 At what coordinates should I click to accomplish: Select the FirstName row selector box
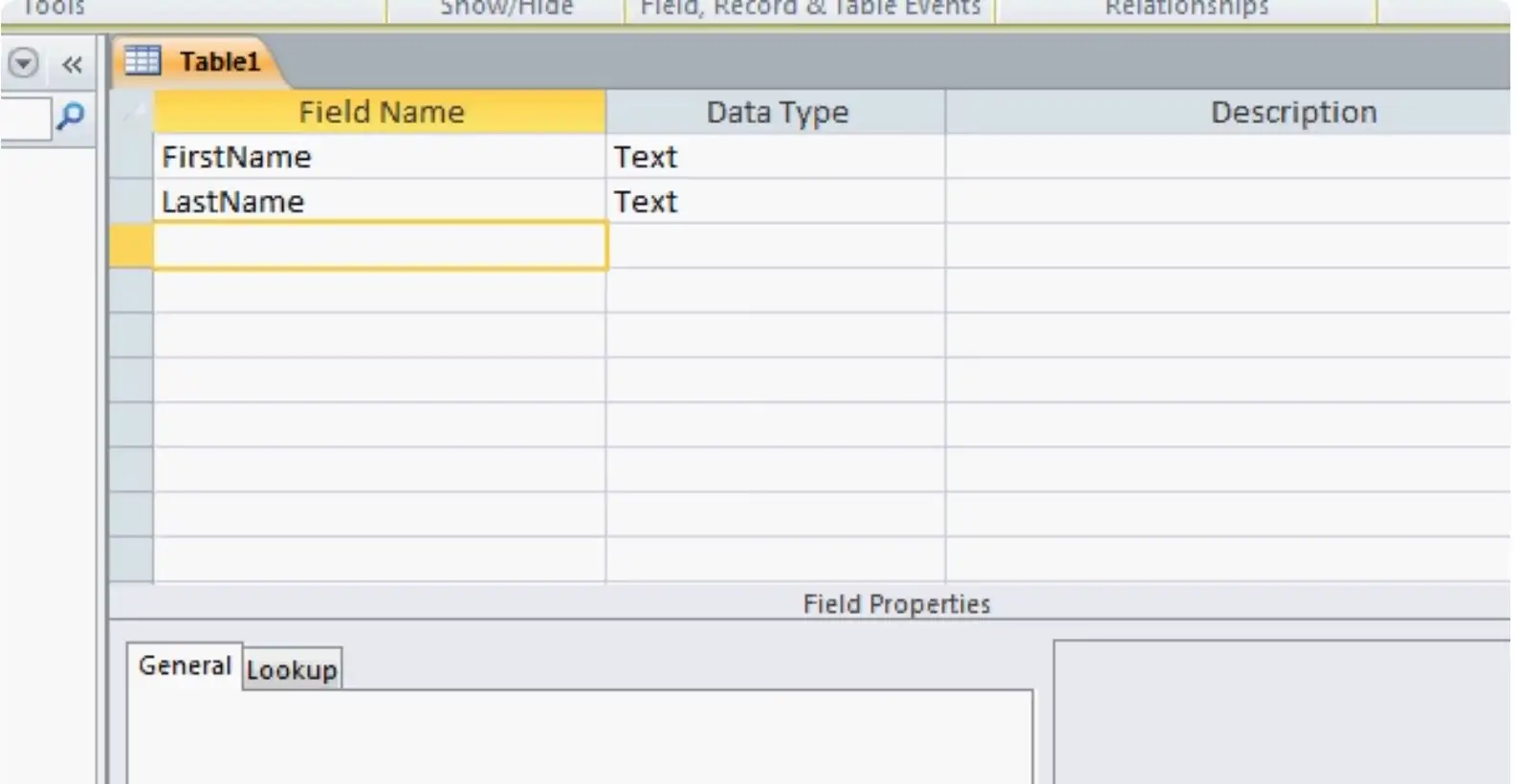pyautogui.click(x=132, y=157)
